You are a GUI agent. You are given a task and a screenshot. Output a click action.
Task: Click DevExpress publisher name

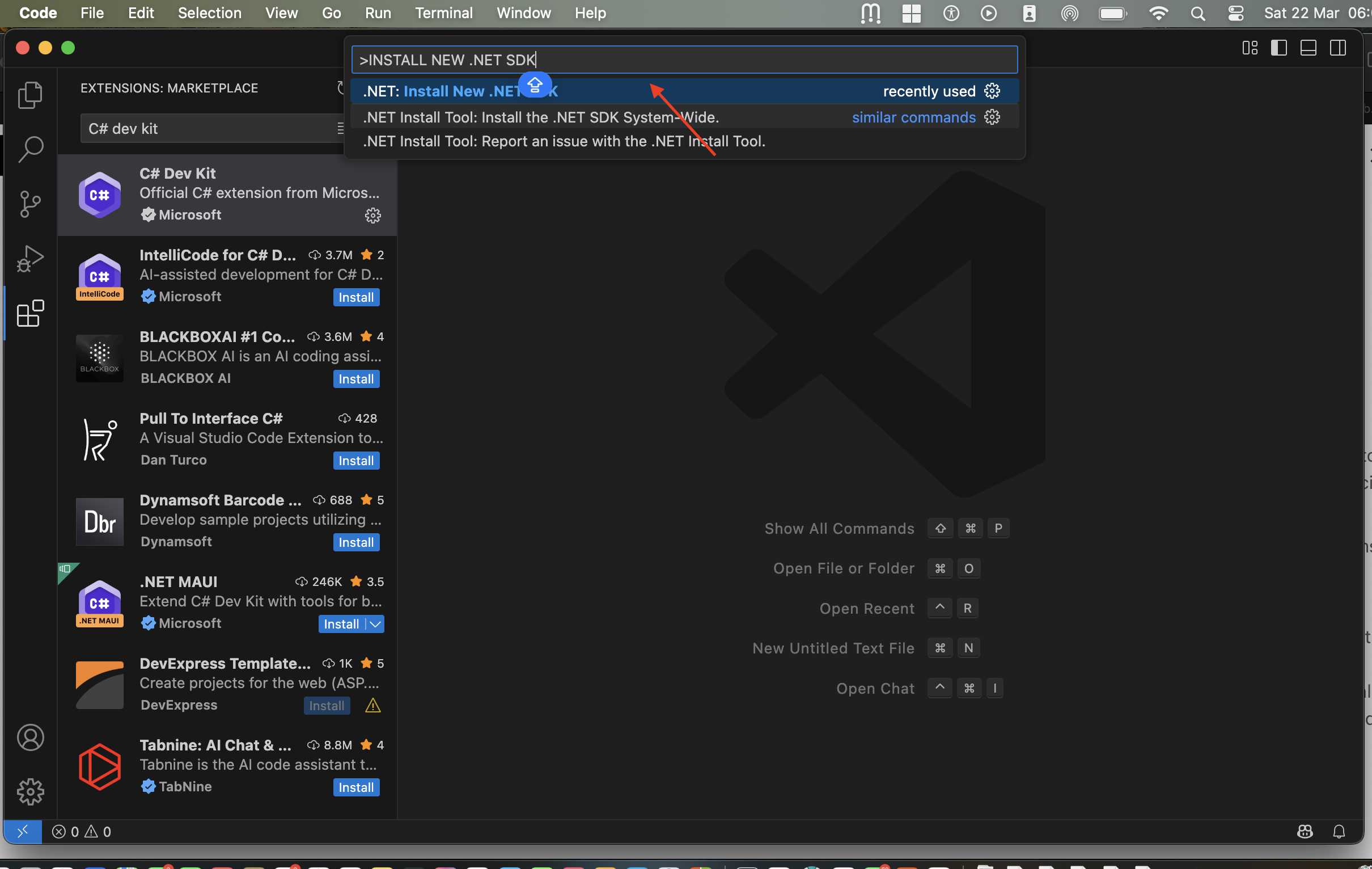tap(179, 705)
